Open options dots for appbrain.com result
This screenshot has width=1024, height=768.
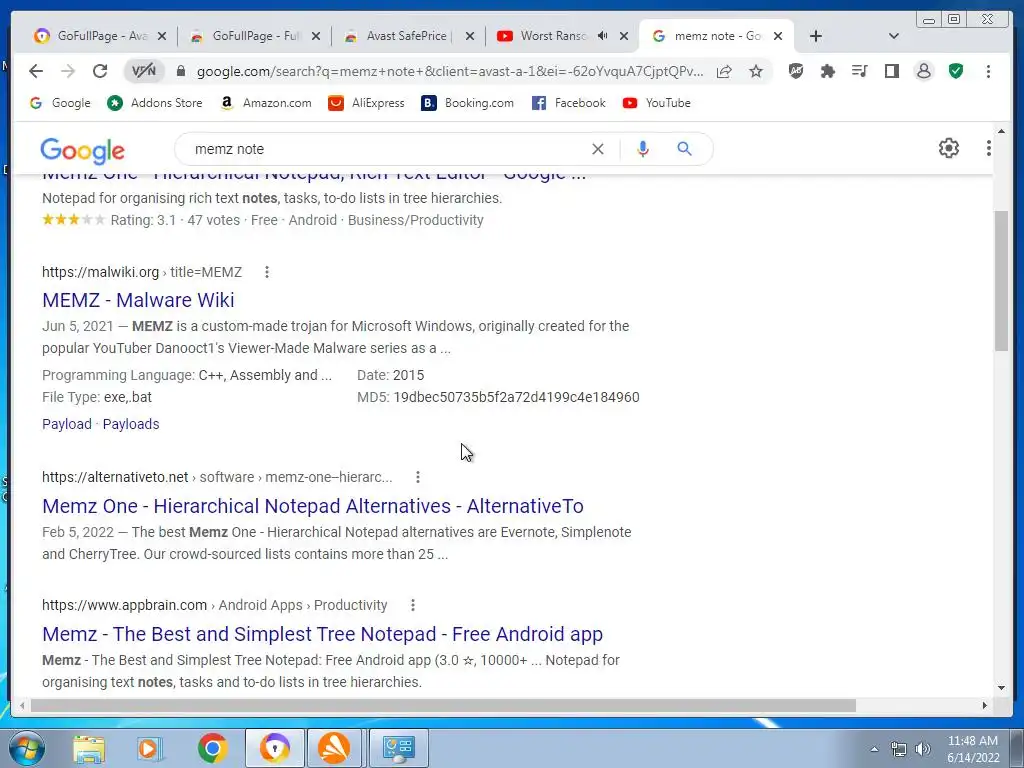coord(413,605)
